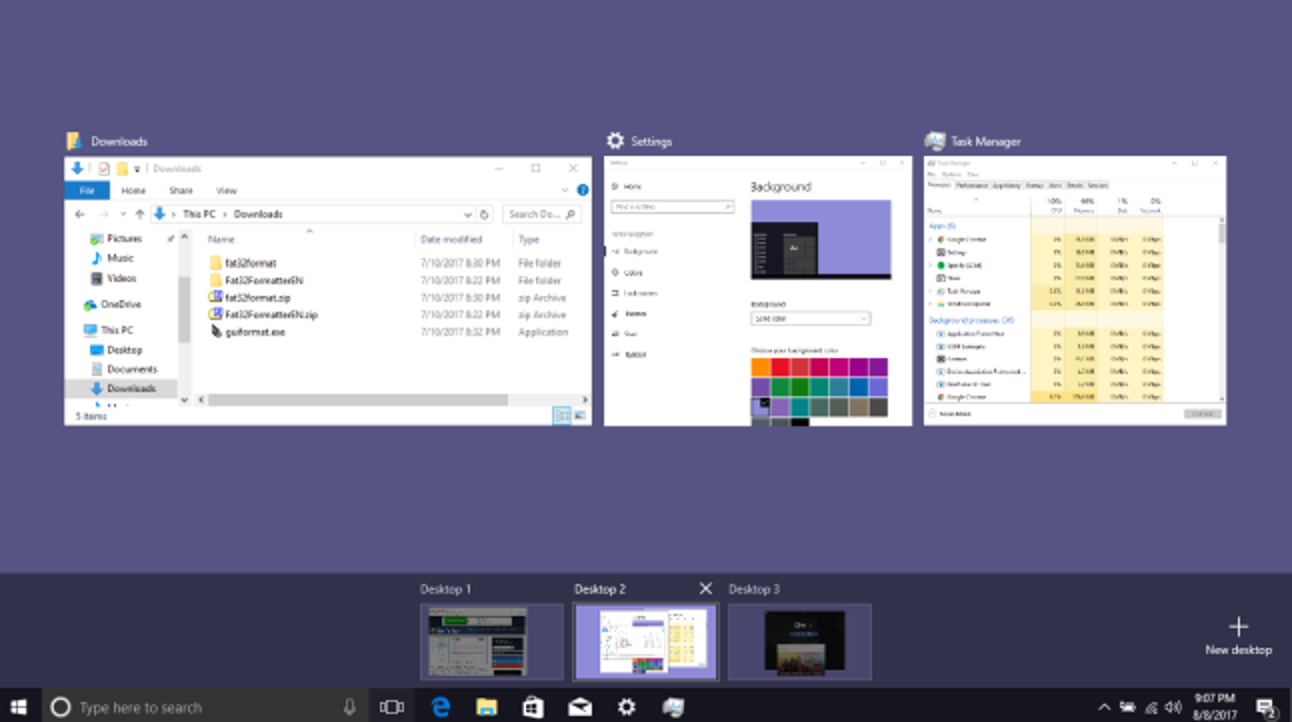The image size is (1292, 722).
Task: Select the Downloads window preview
Action: (327, 290)
